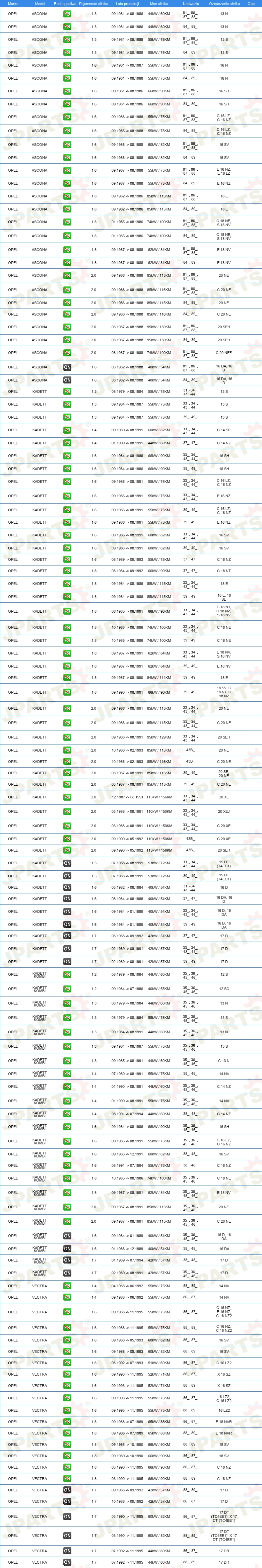Select engine code C 20 NEF cell
262x1568 pixels.
(223, 353)
